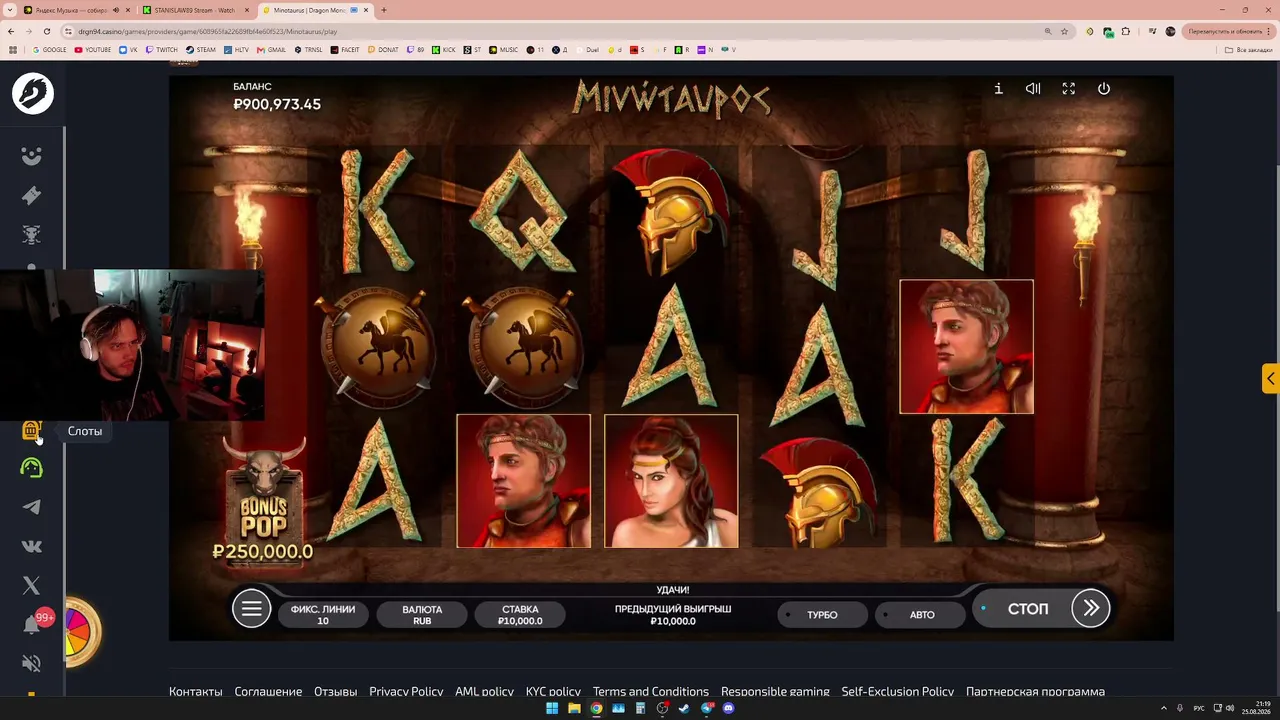The width and height of the screenshot is (1280, 720).
Task: Open a new browser tab
Action: coord(384,10)
